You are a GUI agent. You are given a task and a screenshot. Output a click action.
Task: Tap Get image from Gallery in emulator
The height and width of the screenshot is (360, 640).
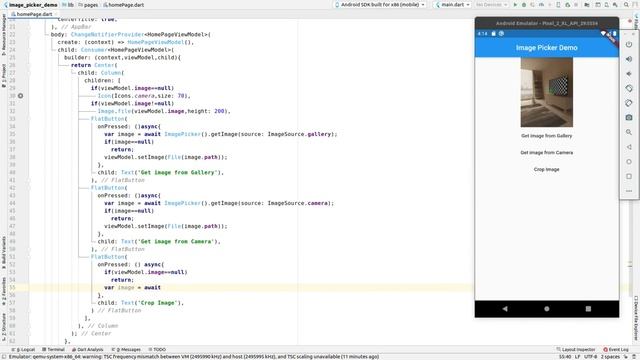547,136
